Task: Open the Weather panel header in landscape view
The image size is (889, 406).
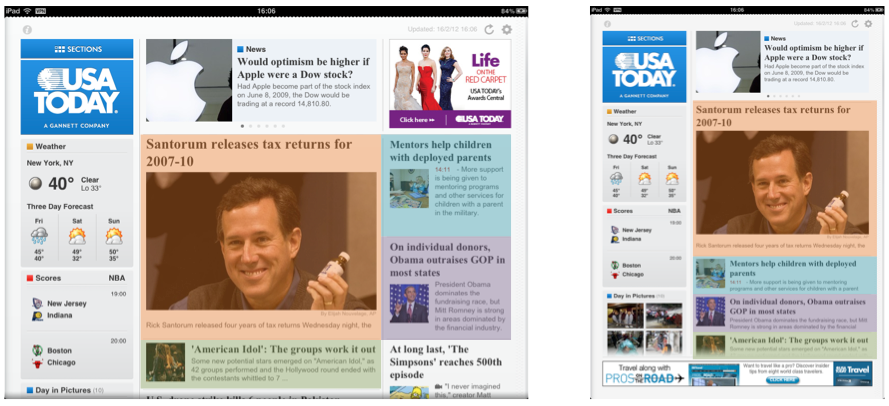Action: (x=77, y=146)
